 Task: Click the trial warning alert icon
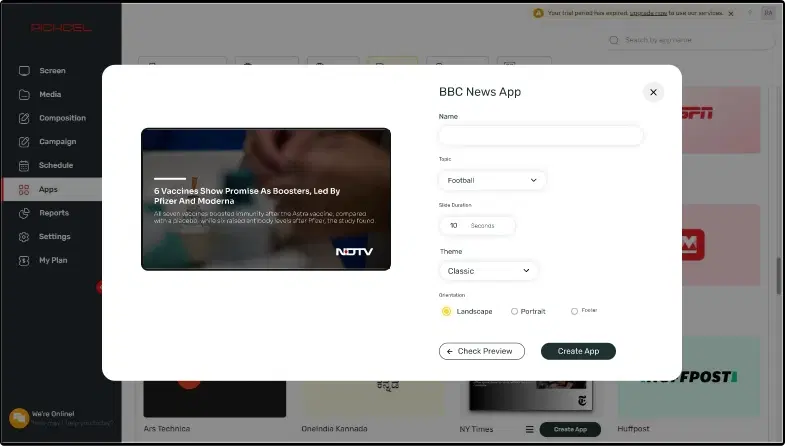(x=538, y=13)
